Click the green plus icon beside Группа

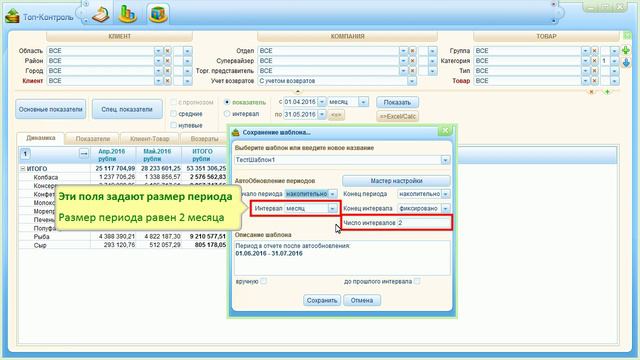pos(626,50)
